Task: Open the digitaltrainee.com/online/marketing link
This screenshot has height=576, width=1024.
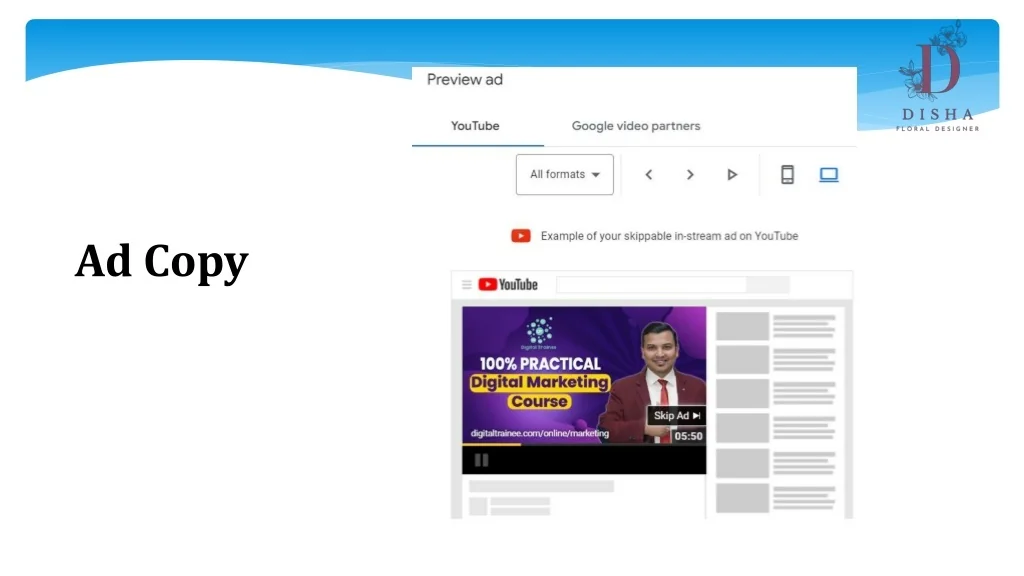Action: (x=540, y=433)
